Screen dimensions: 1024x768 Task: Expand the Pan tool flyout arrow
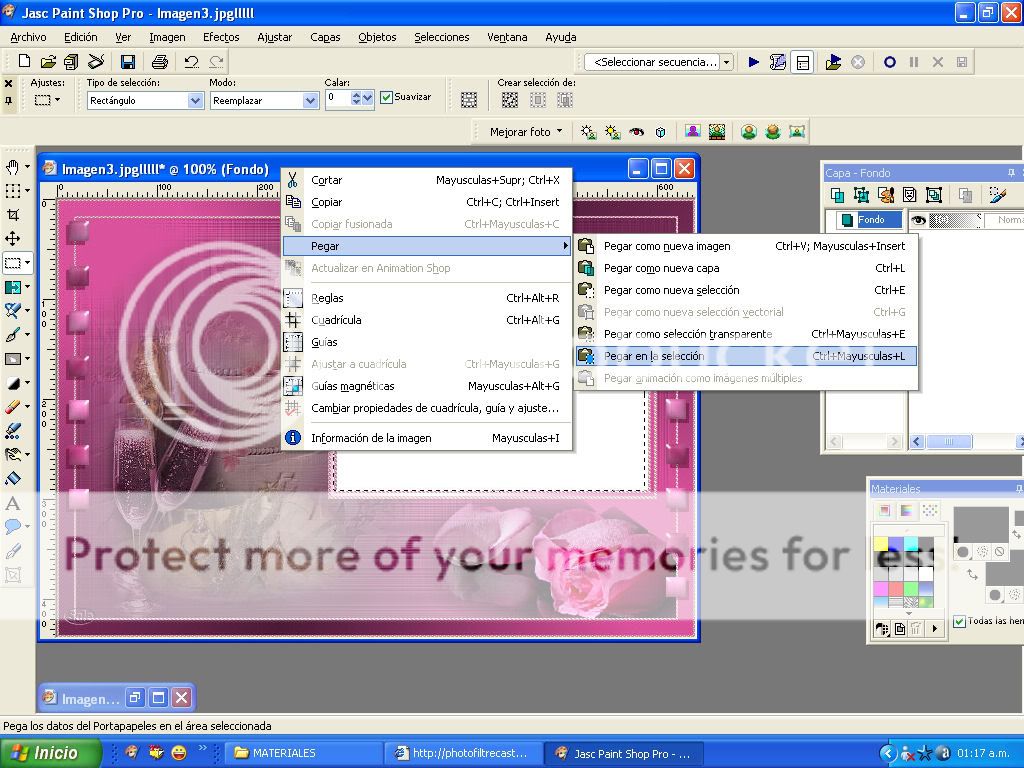27,167
